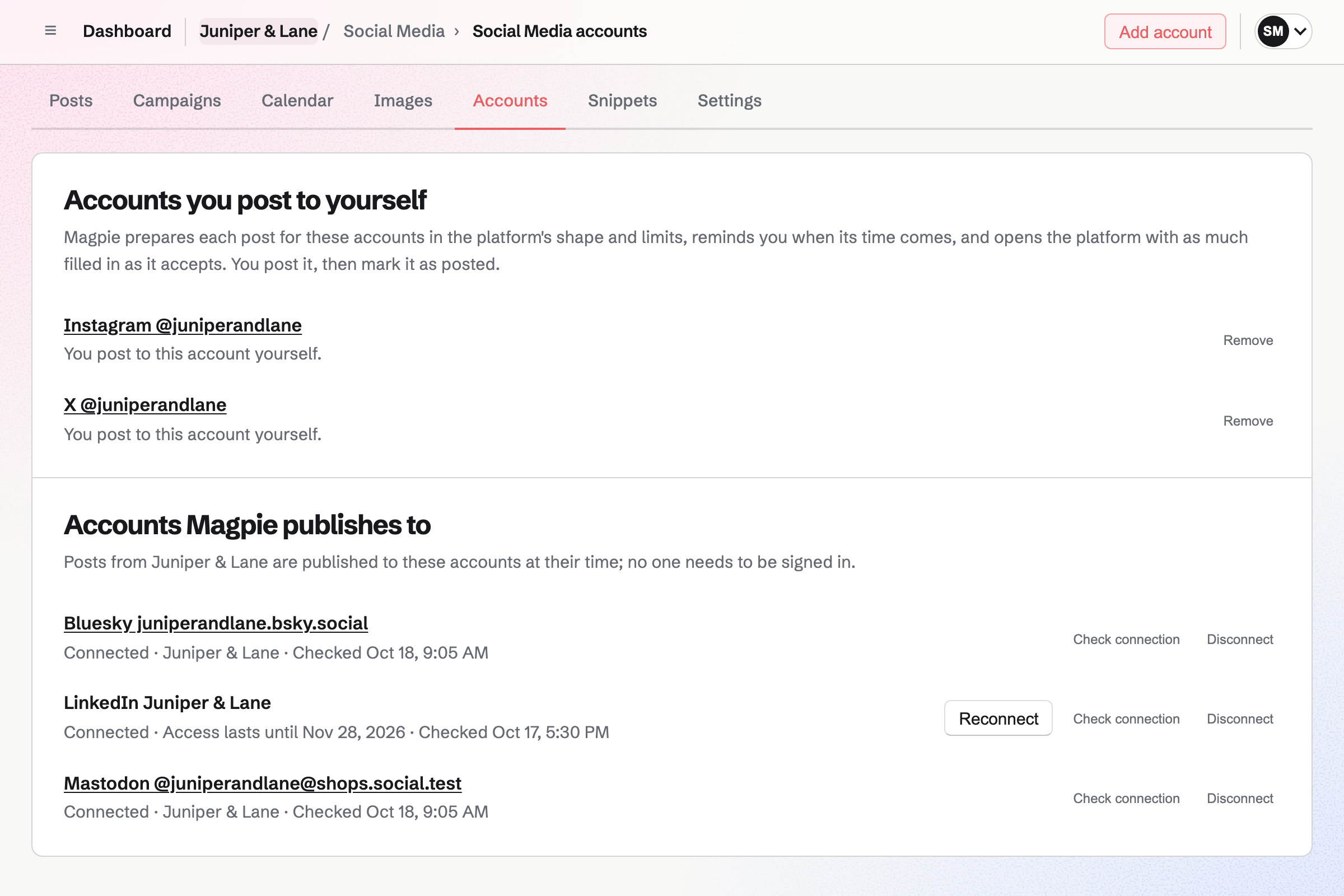
Task: Disconnect the Mastodon account
Action: click(1239, 799)
